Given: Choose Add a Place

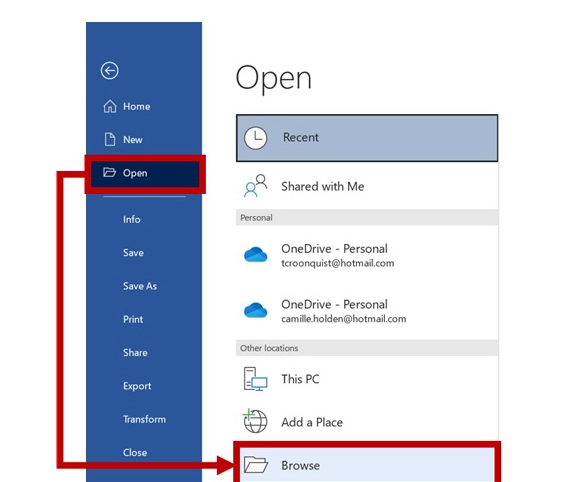Looking at the screenshot, I should tap(367, 422).
